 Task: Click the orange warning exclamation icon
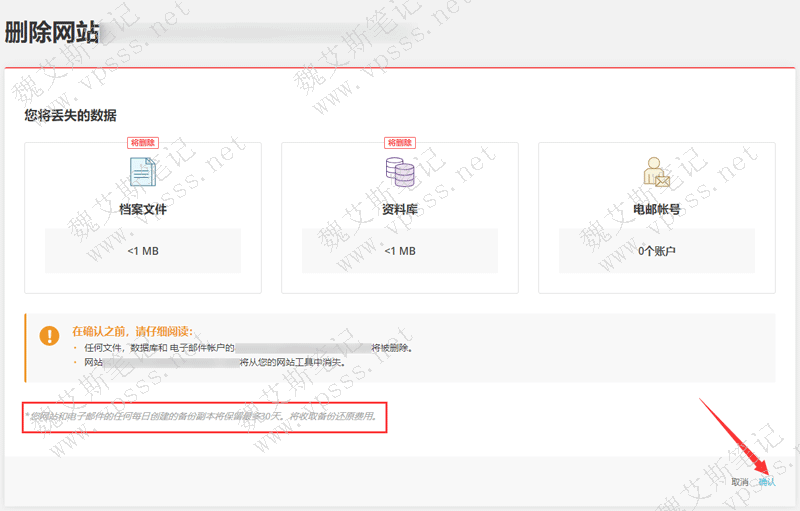pyautogui.click(x=49, y=336)
